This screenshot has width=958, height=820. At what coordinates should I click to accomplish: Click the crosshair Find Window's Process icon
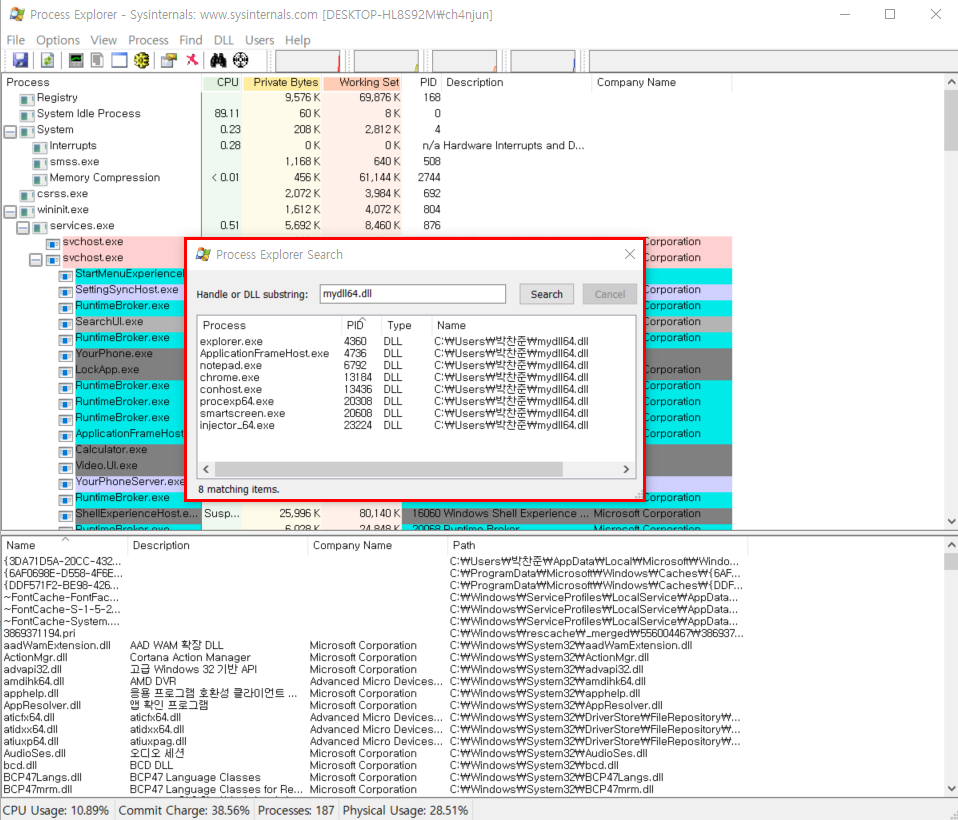point(241,60)
